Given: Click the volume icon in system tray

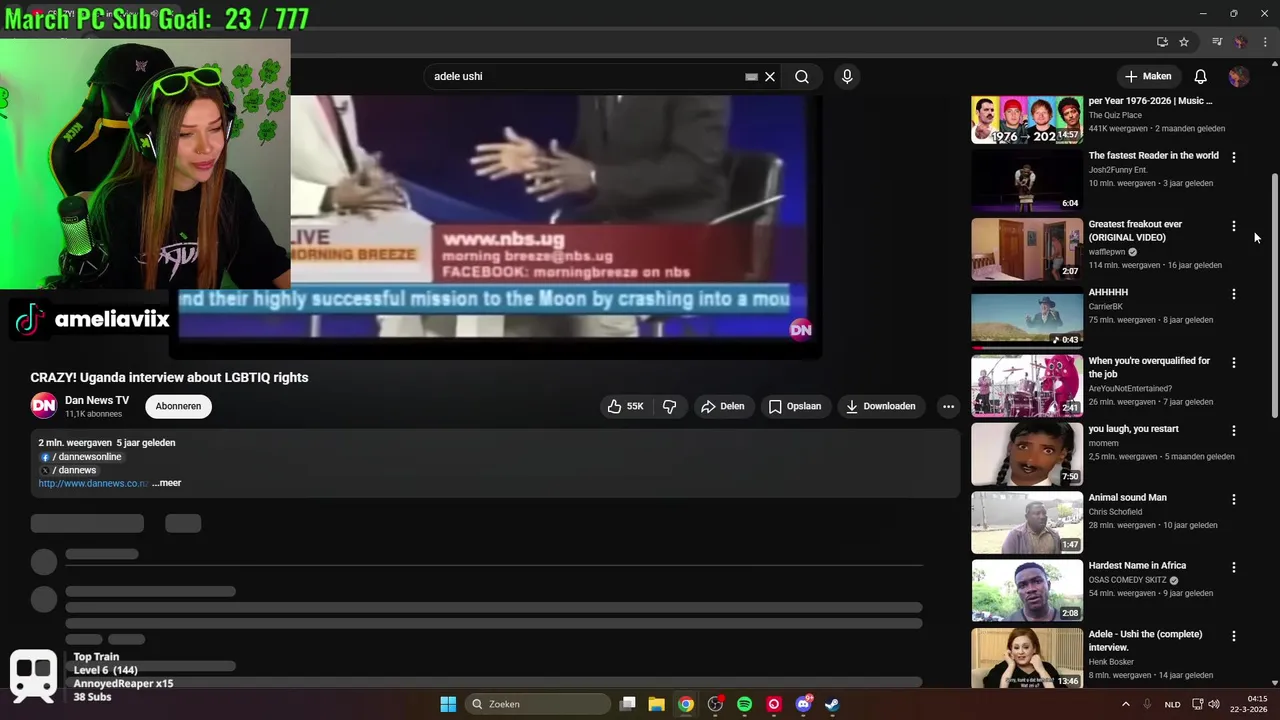Looking at the screenshot, I should tap(1214, 704).
